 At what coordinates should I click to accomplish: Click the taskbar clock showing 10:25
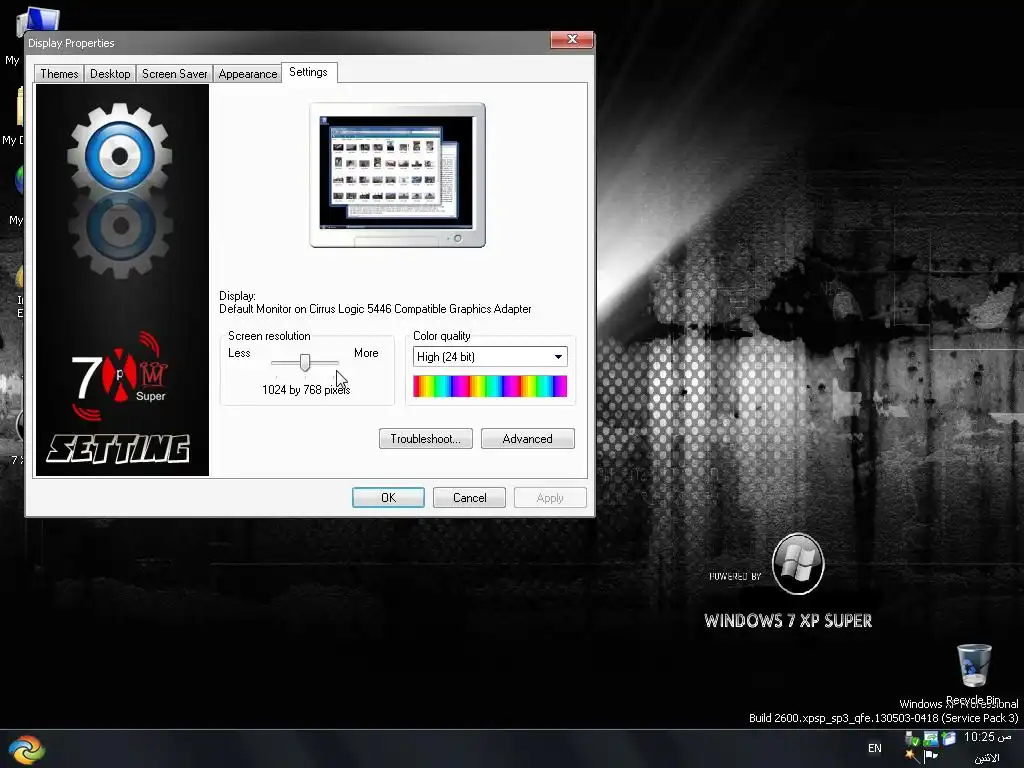(988, 737)
